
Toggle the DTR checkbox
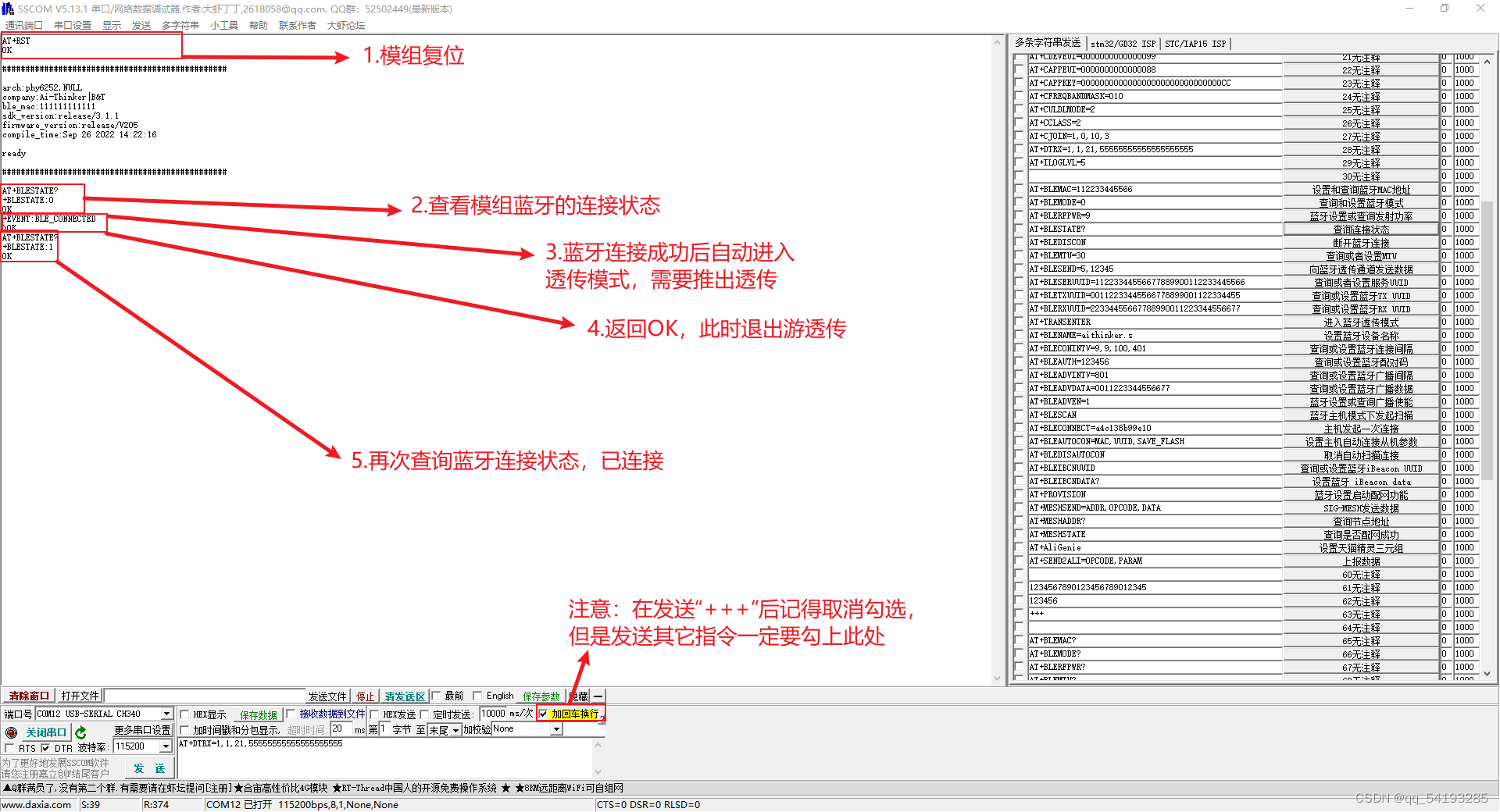(x=45, y=748)
